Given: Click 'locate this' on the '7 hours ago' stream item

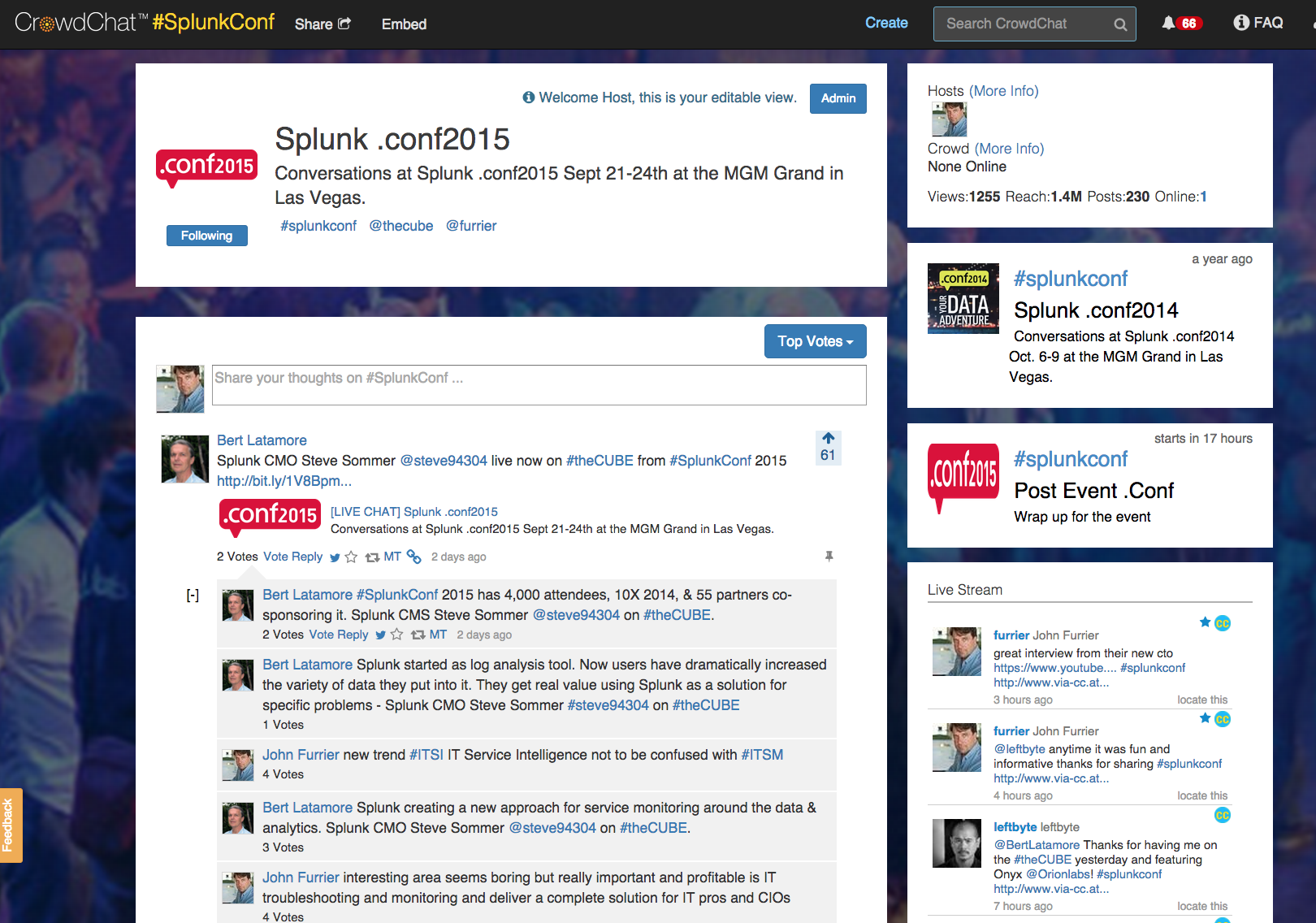Looking at the screenshot, I should pos(1203,906).
